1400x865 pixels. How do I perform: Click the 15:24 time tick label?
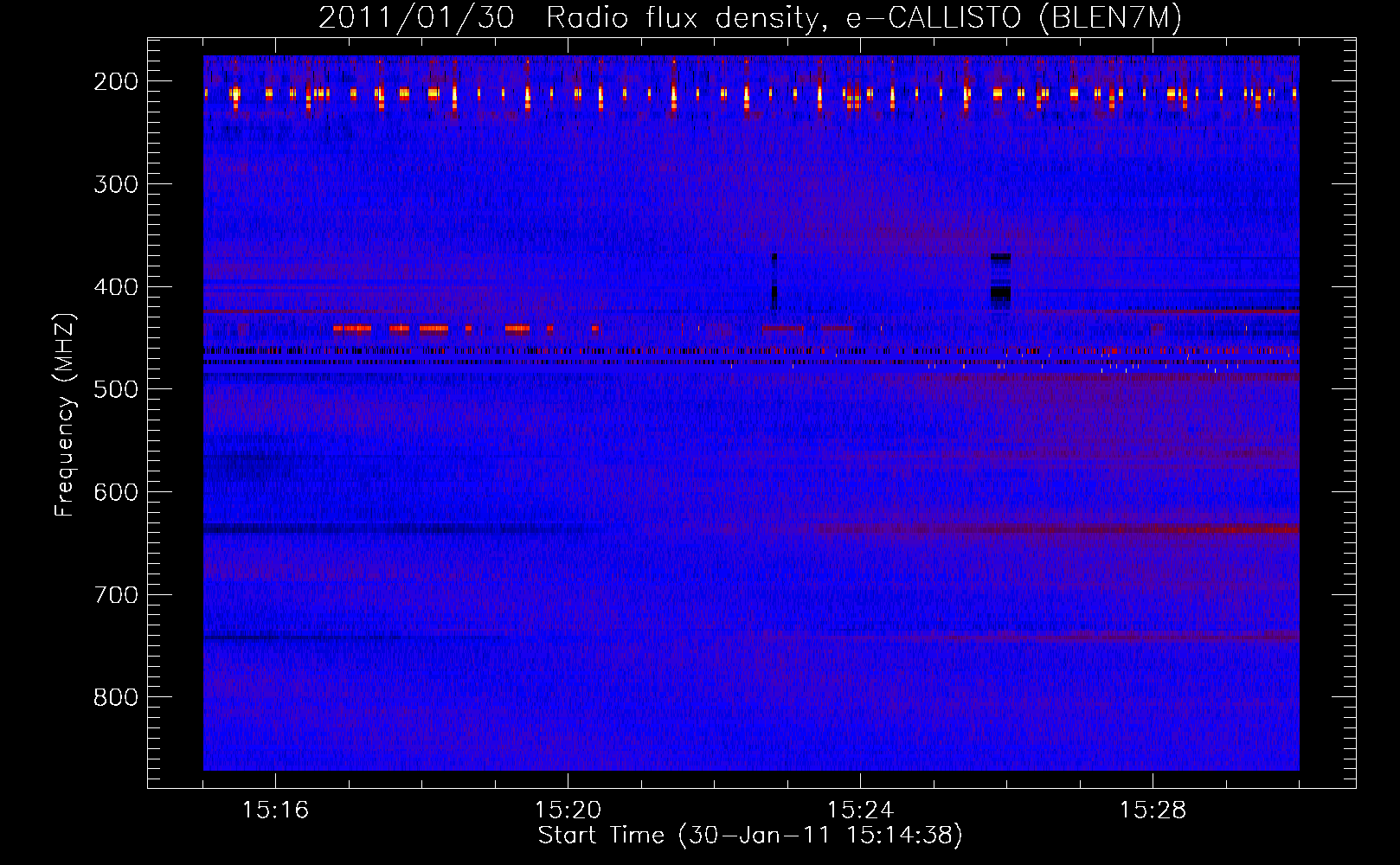click(x=860, y=811)
